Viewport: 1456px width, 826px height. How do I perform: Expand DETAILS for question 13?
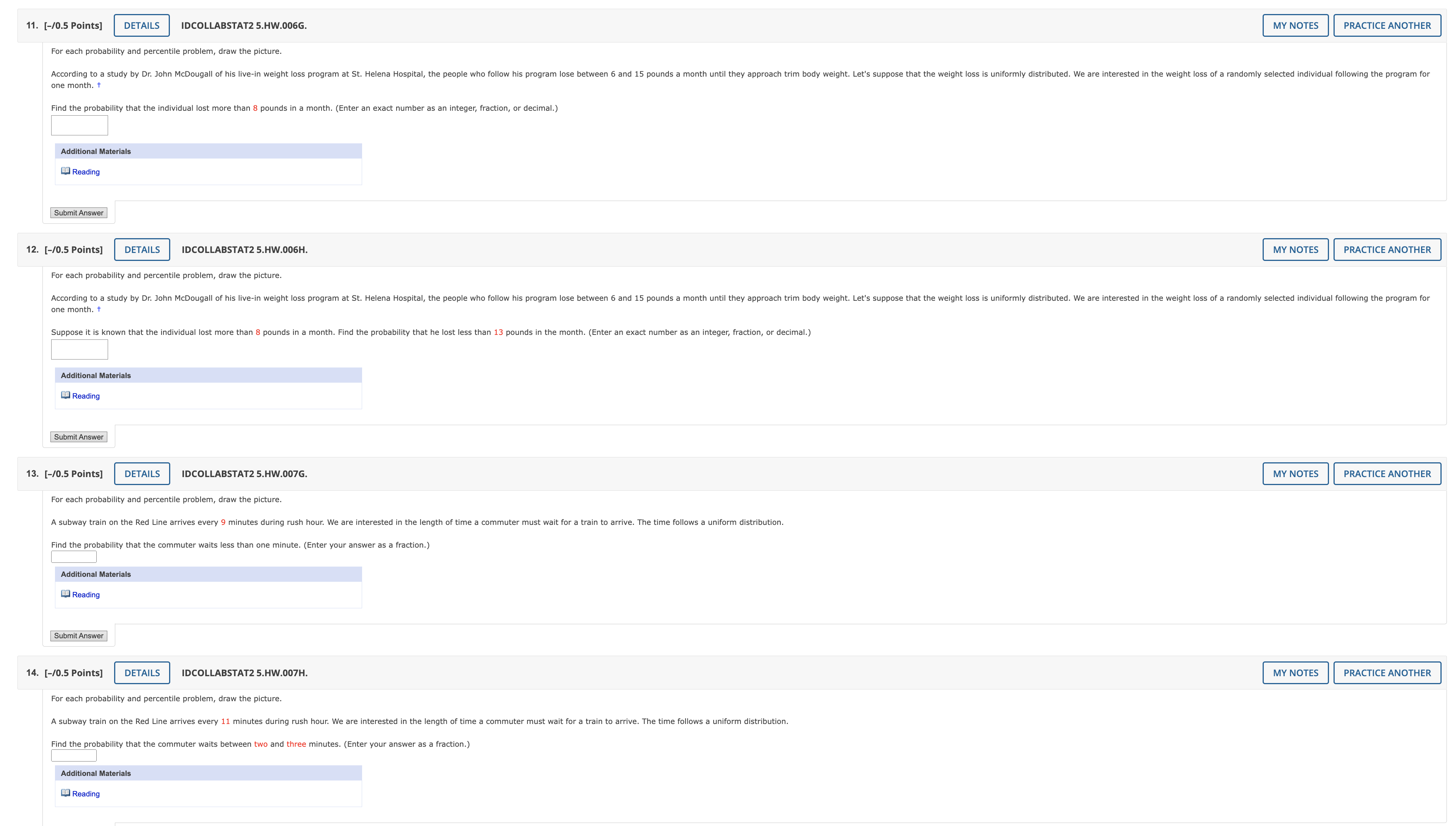point(142,474)
